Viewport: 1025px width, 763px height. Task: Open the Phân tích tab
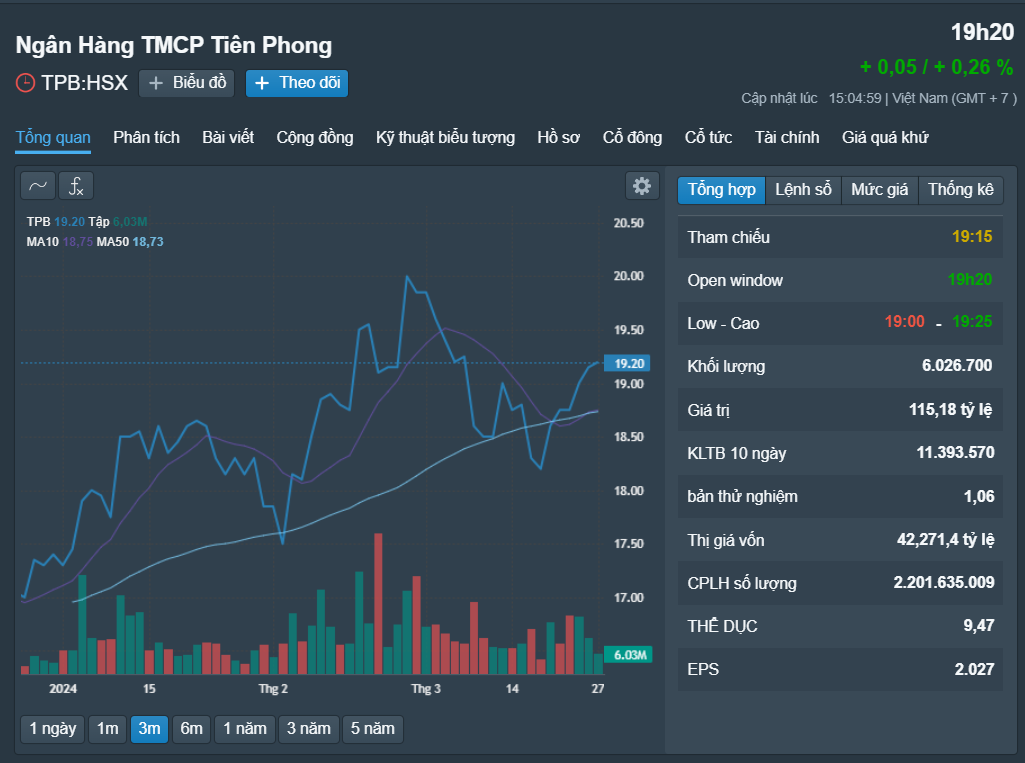[146, 137]
